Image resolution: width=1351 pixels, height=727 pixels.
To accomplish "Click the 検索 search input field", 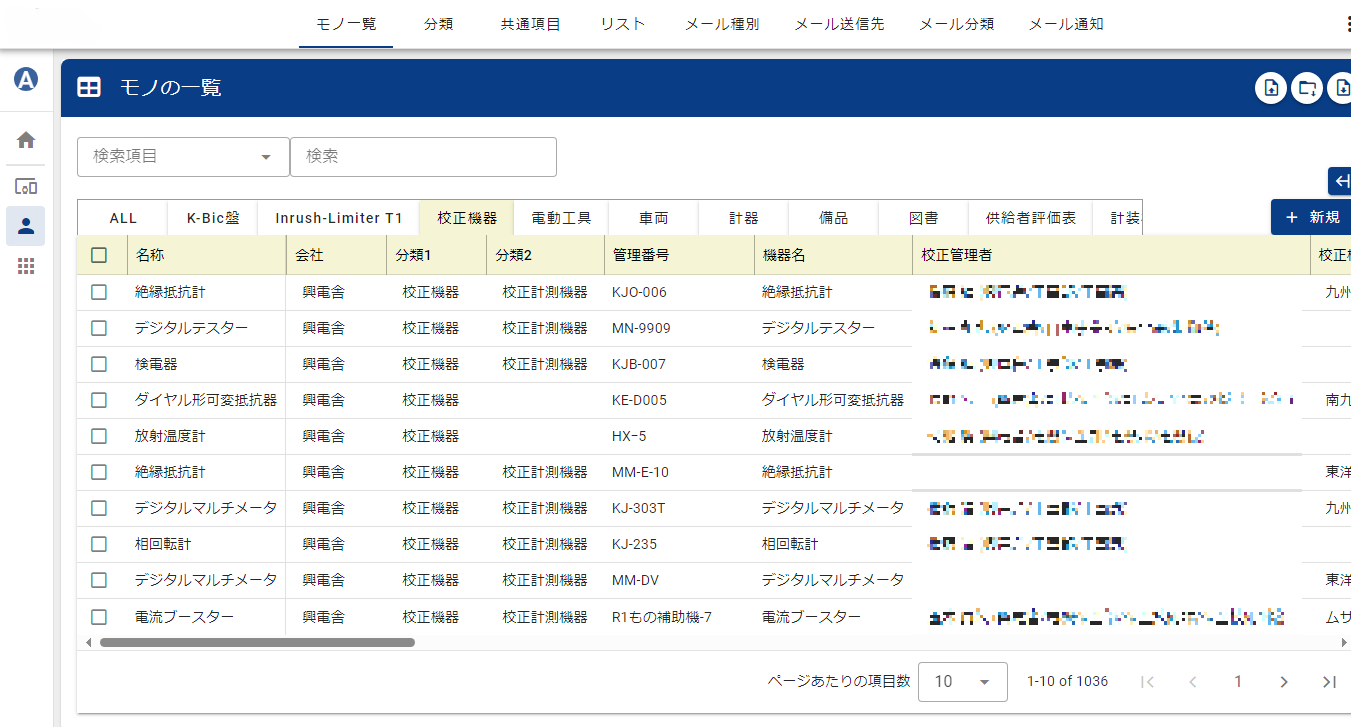I will point(423,157).
